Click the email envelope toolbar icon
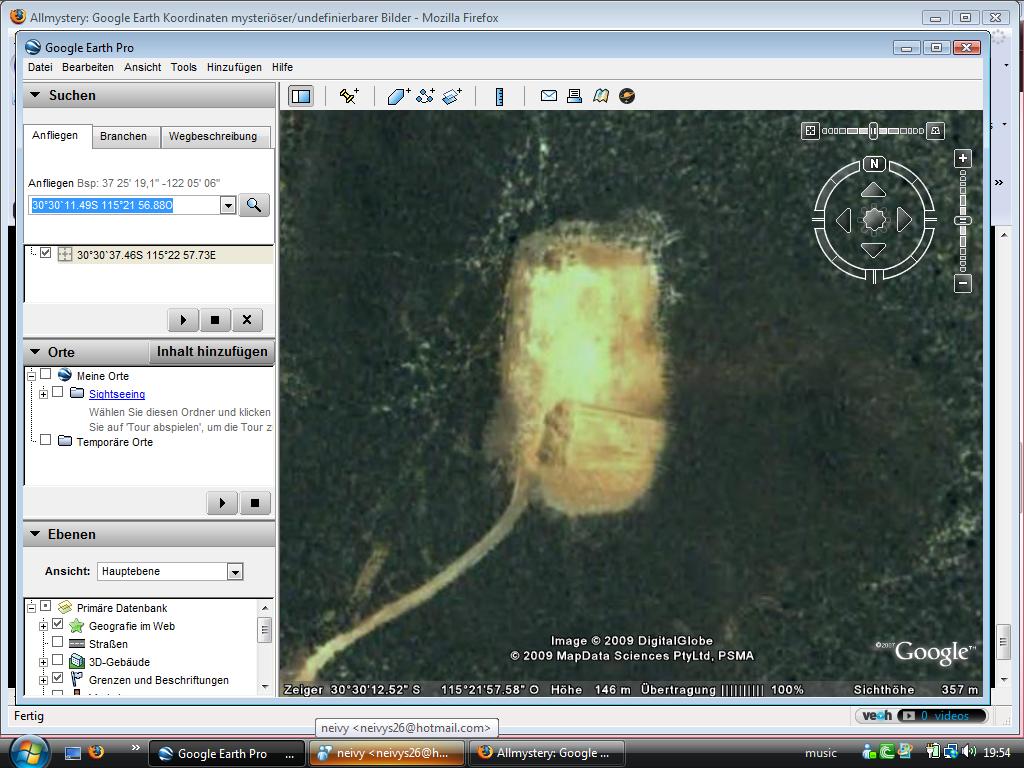Screen dimensions: 1024x768 point(549,96)
